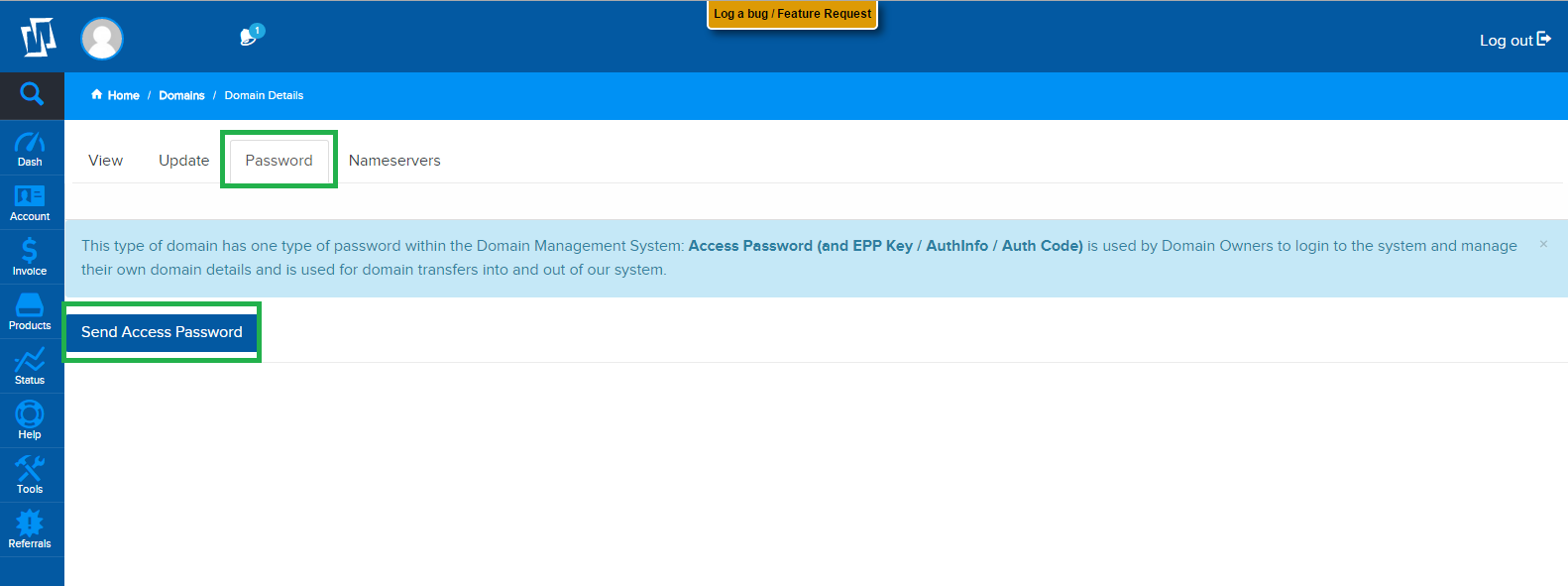Screen dimensions: 1568x586
Task: Open Referrals in the sidebar
Action: click(x=30, y=529)
